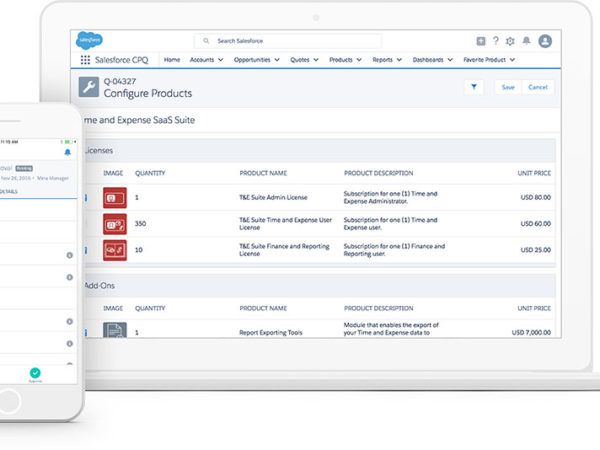600x450 pixels.
Task: Click the Save button
Action: [x=508, y=87]
